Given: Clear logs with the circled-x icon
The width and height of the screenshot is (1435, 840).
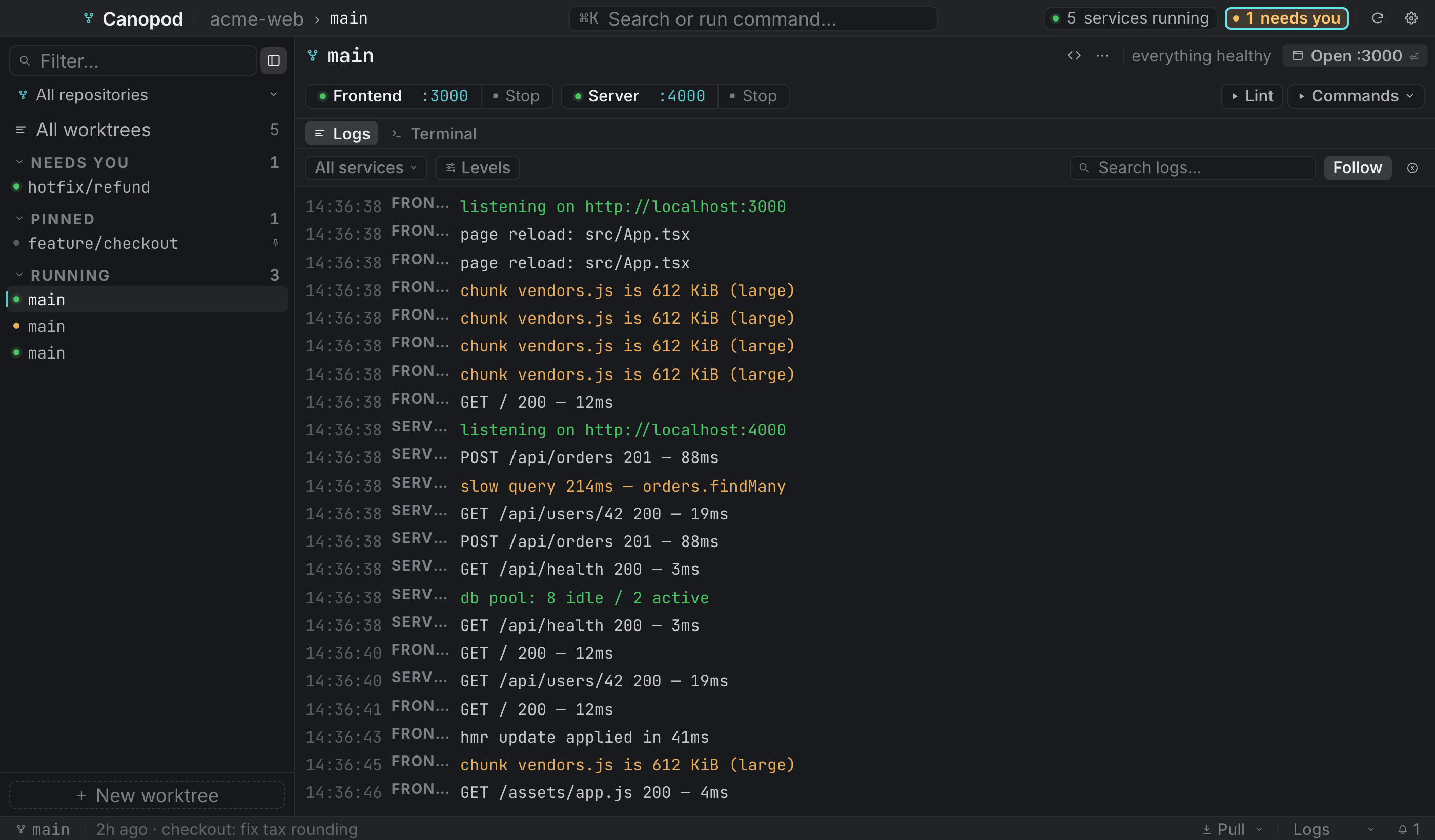Looking at the screenshot, I should [x=1412, y=168].
